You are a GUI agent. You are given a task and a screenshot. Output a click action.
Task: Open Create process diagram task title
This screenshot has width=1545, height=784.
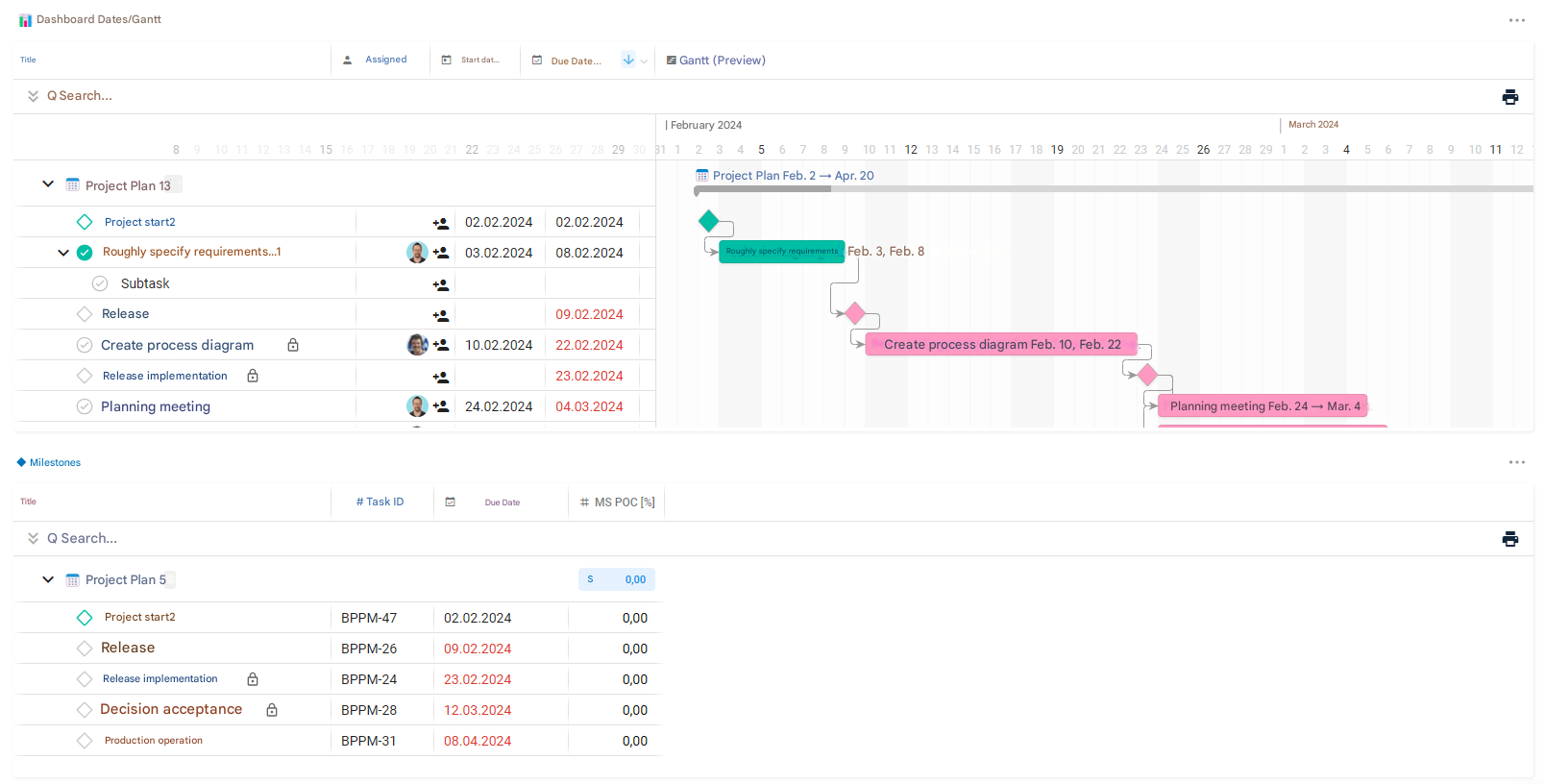[x=178, y=345]
